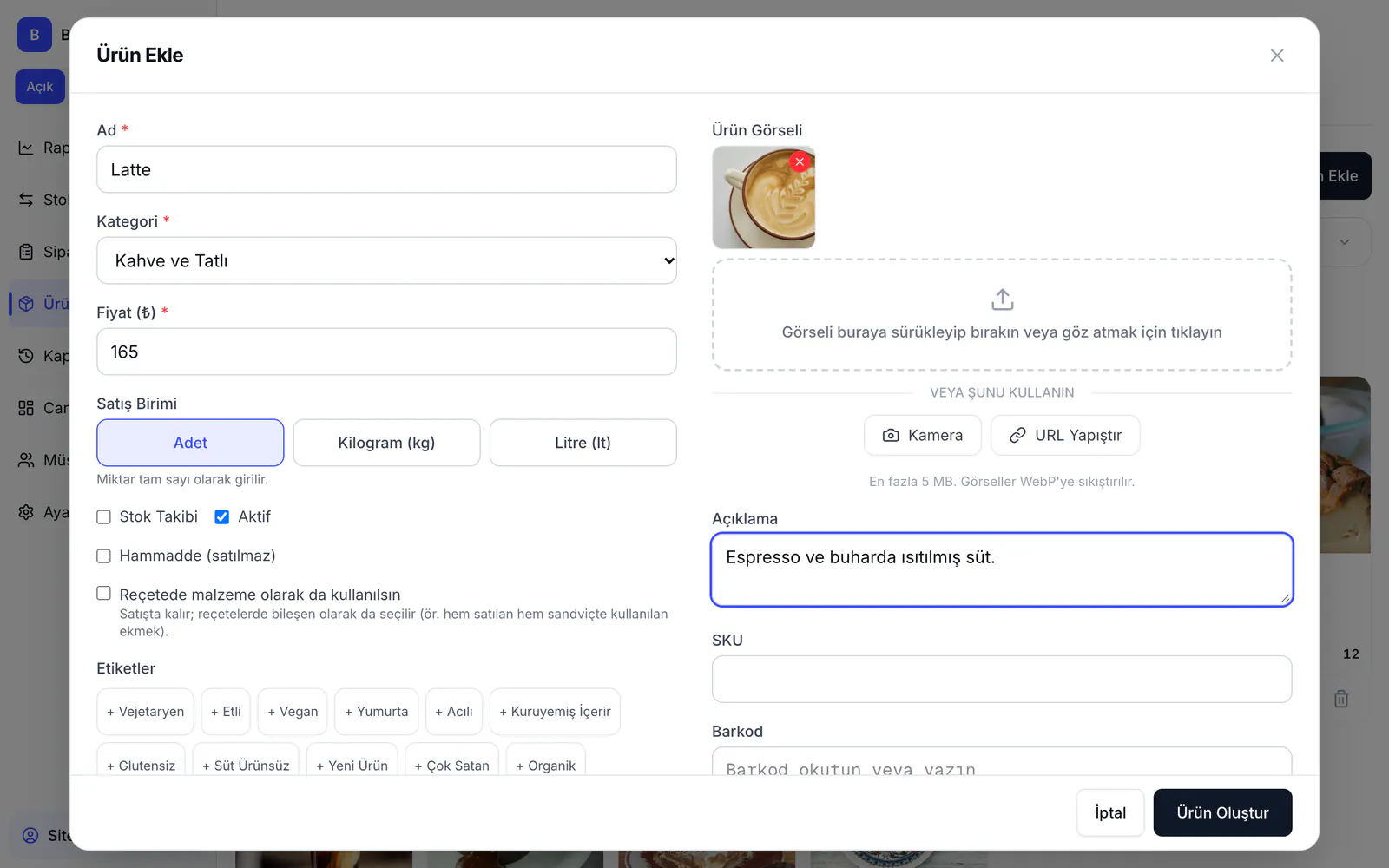
Task: Select Adet sales unit
Action: pyautogui.click(x=190, y=443)
